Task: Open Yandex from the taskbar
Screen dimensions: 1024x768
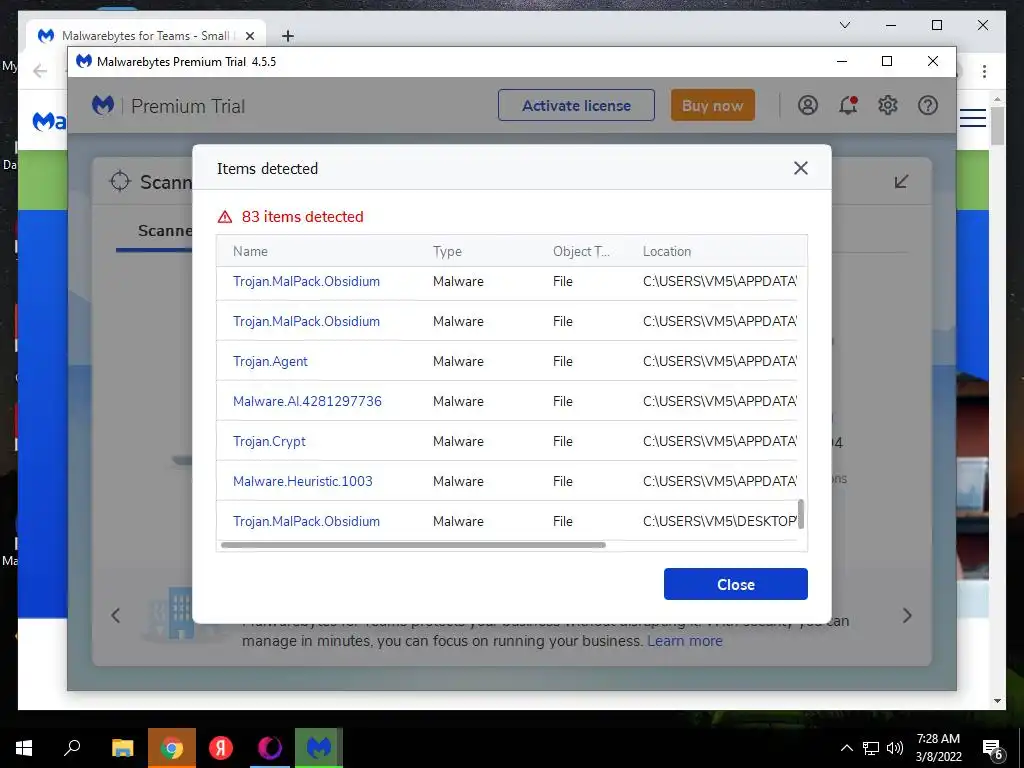Action: (x=221, y=748)
